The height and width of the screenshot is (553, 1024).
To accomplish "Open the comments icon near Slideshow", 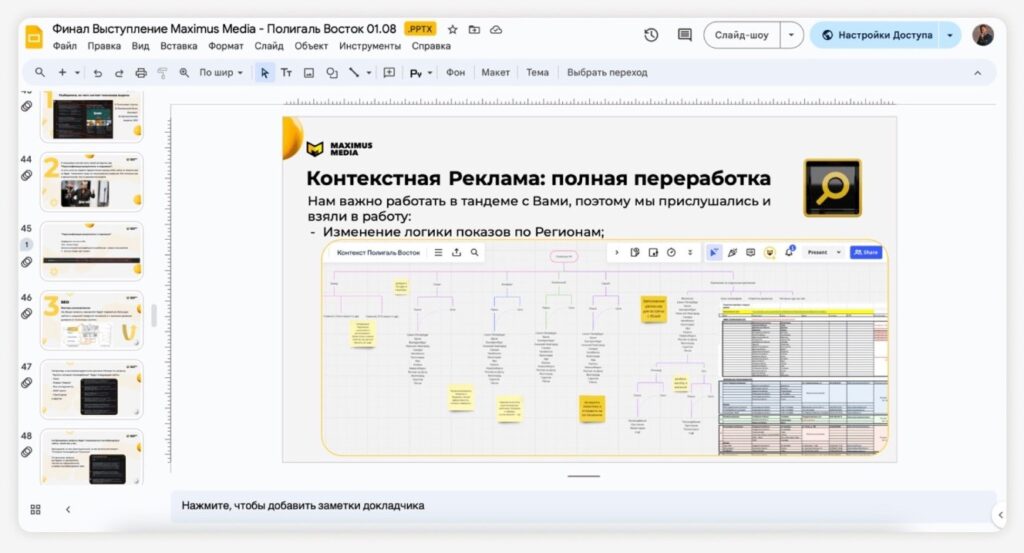I will click(x=685, y=35).
